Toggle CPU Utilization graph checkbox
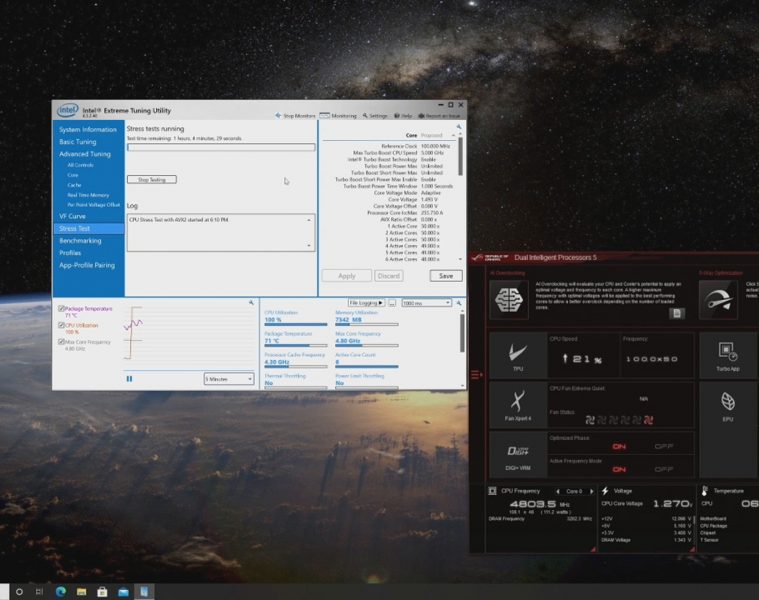The image size is (759, 600). [x=61, y=325]
